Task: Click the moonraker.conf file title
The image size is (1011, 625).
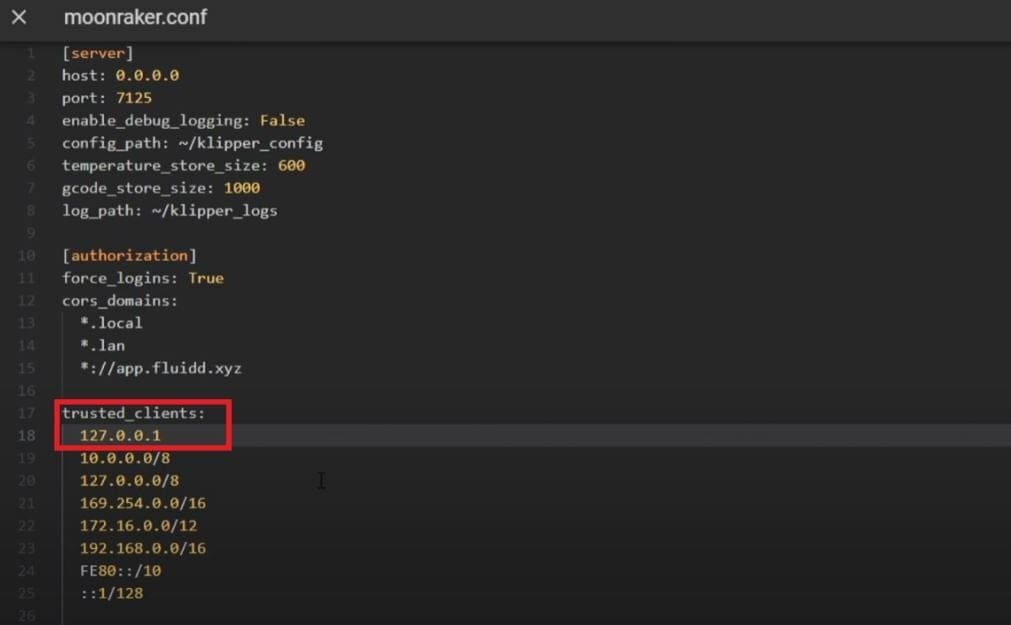Action: click(x=135, y=17)
